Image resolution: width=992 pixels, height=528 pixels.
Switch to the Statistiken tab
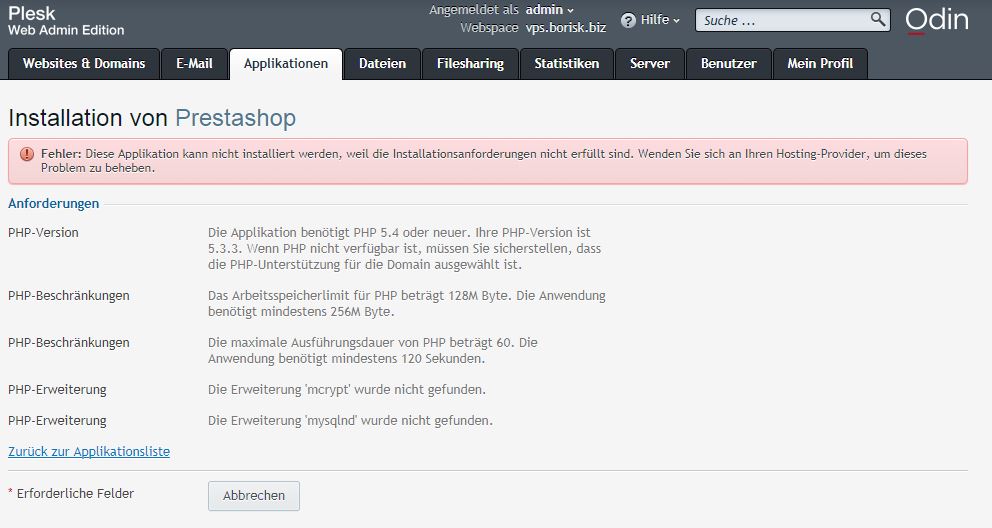click(566, 64)
